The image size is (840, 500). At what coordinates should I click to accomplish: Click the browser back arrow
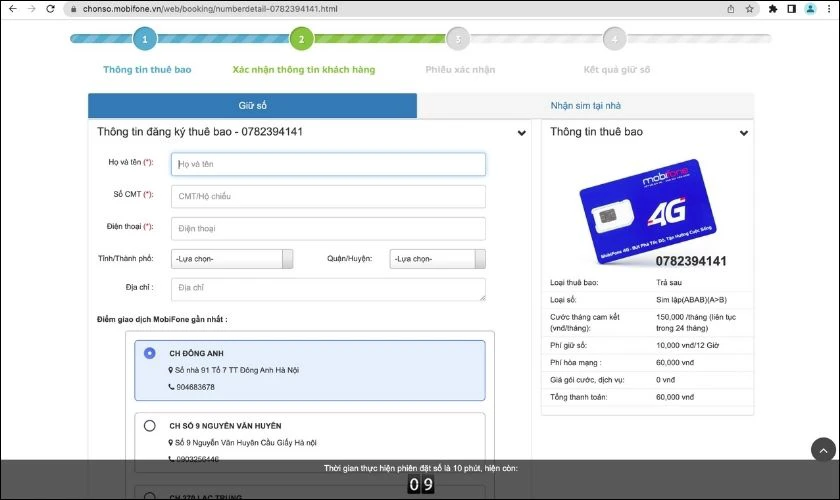click(11, 8)
